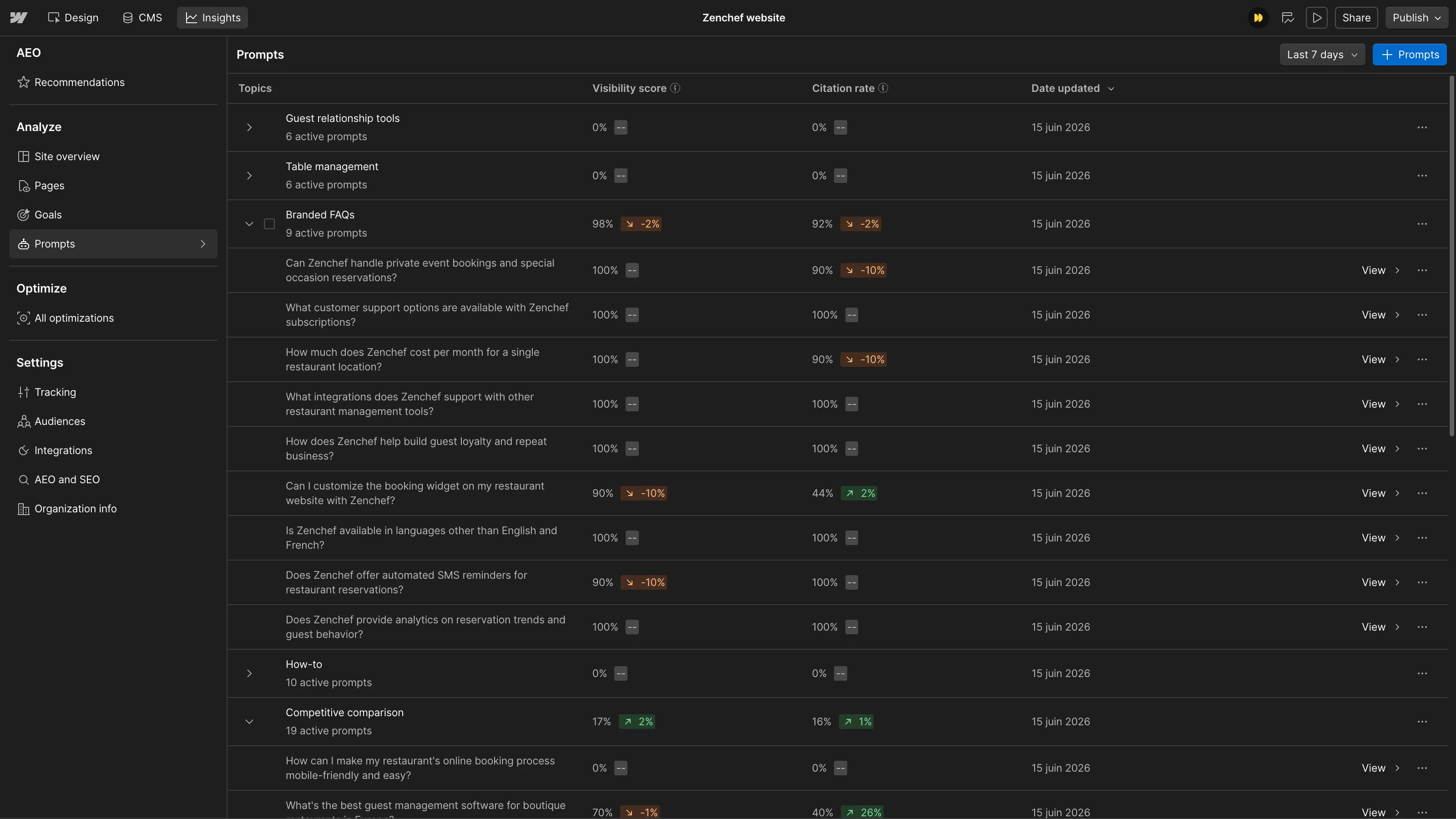
Task: Click the Share button
Action: (x=1356, y=18)
